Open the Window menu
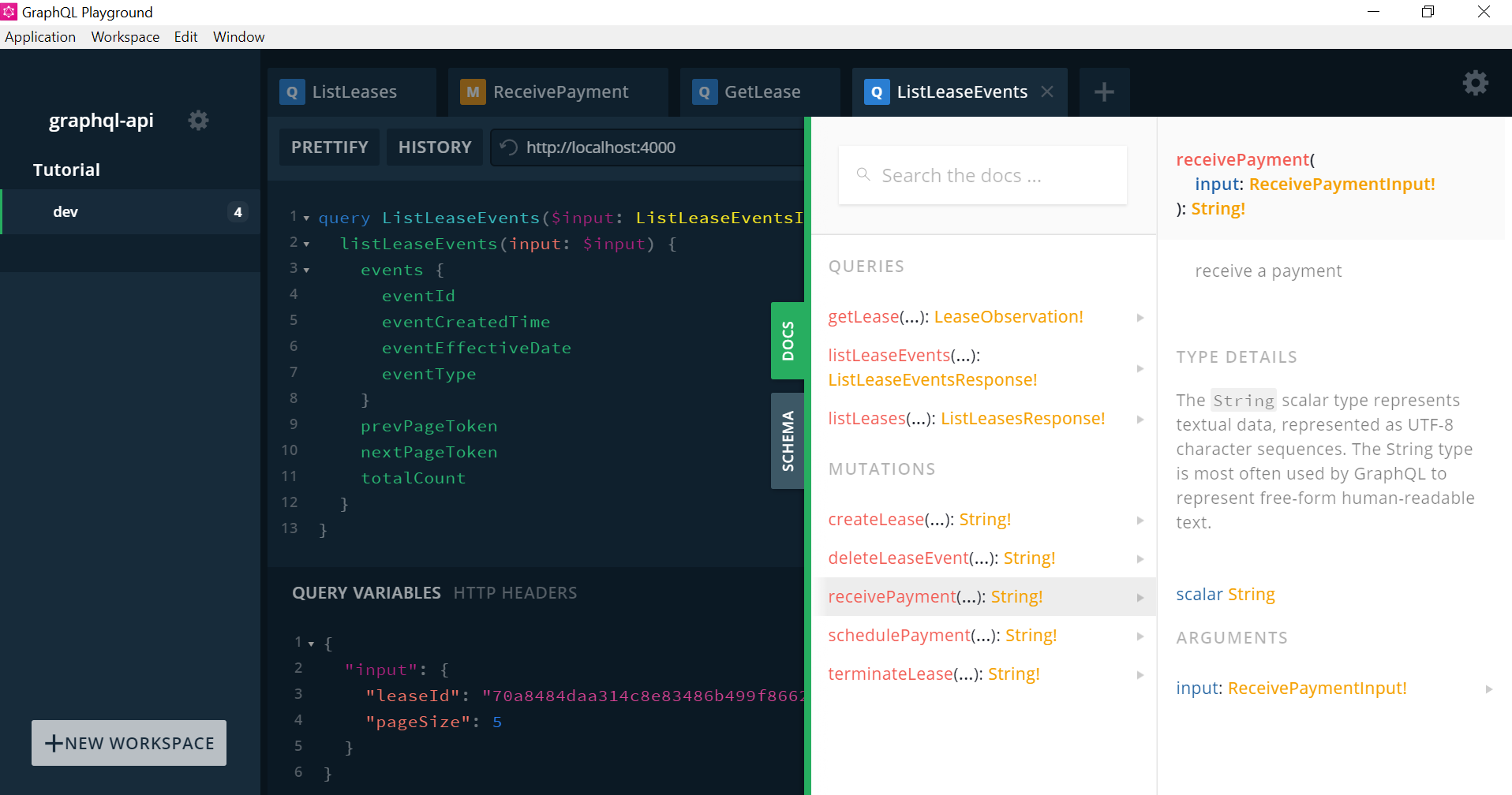The height and width of the screenshot is (795, 1512). tap(238, 37)
